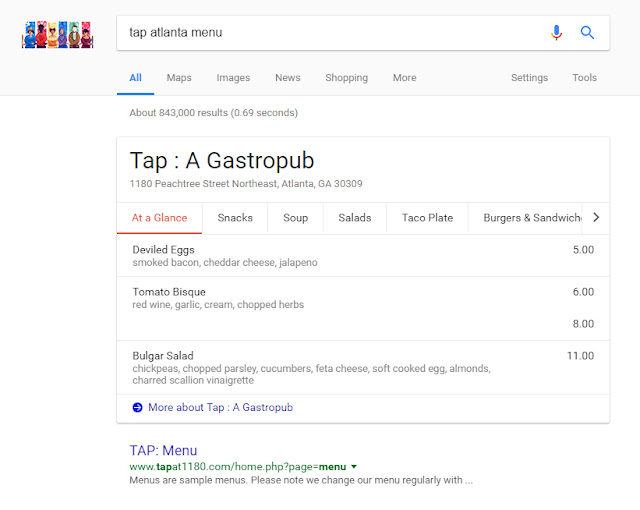This screenshot has width=640, height=510.
Task: Open the Shopping tab
Action: coord(347,78)
